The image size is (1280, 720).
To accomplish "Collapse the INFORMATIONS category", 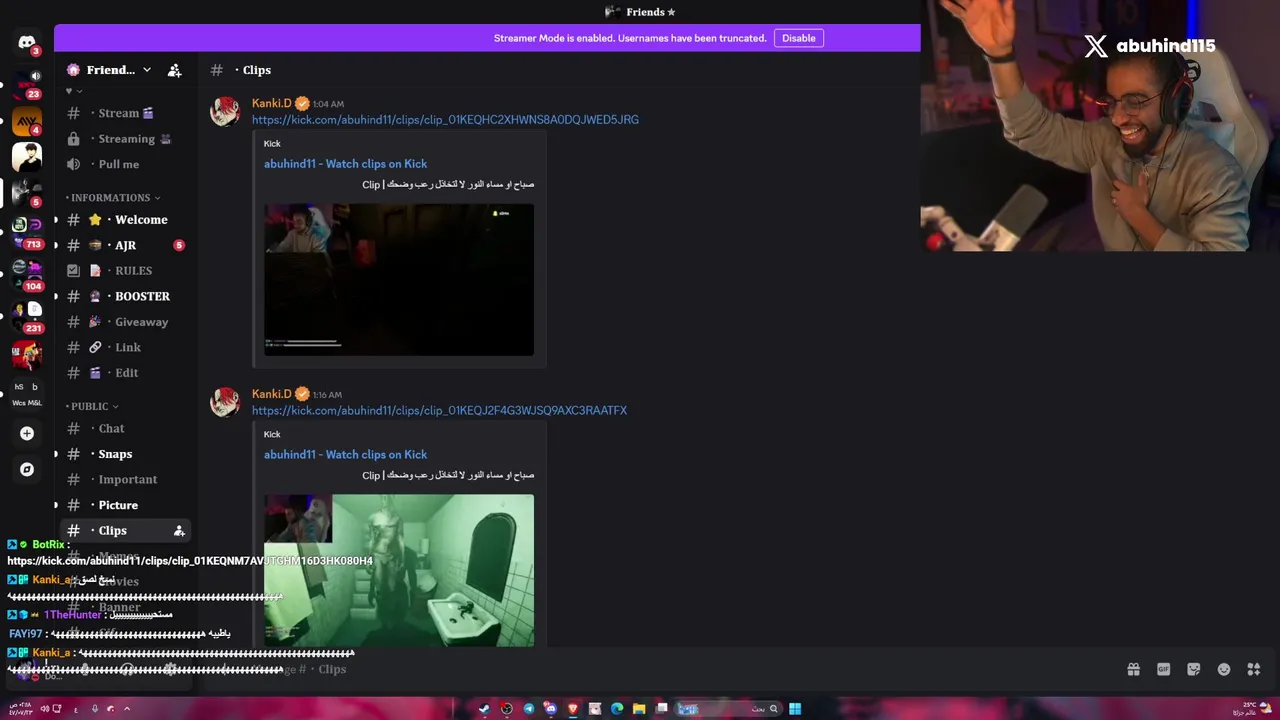I will click(x=113, y=198).
